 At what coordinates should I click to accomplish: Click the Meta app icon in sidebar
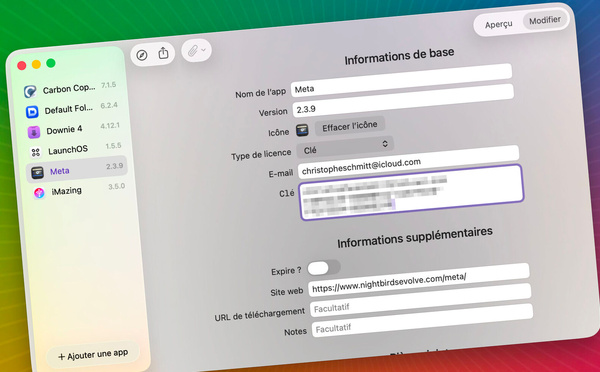pos(38,173)
